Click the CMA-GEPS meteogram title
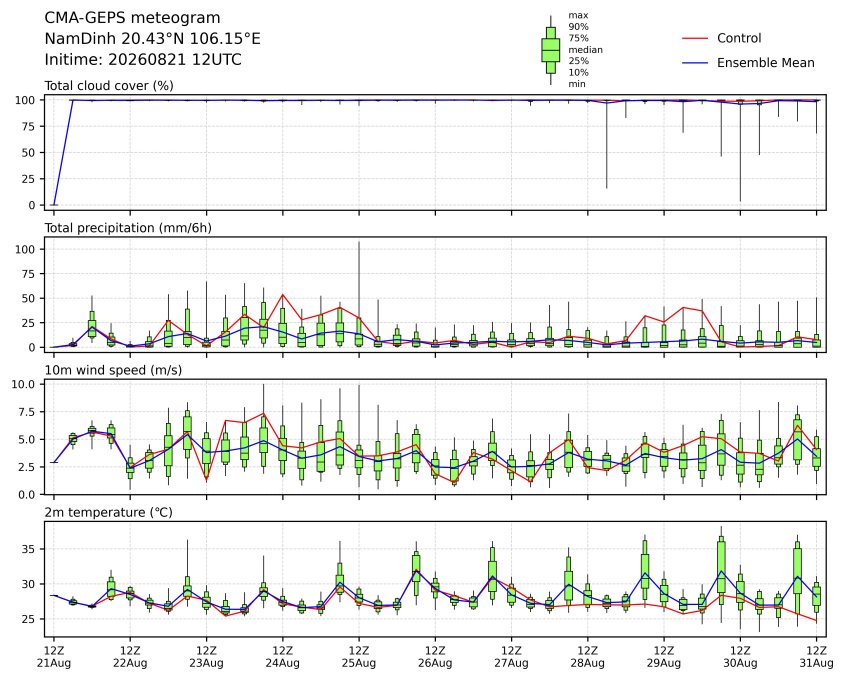Viewport: 845px width, 680px height. [x=132, y=18]
